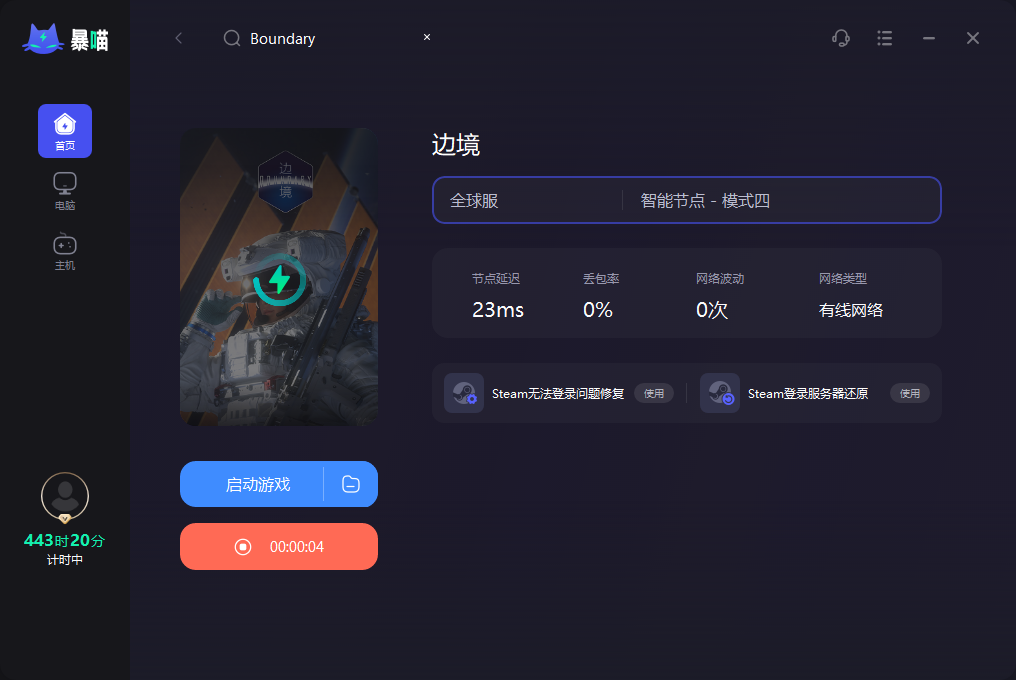Screen dimensions: 1016x680
Task: Open the 智能节点 - 模式四 node dropdown
Action: (781, 200)
